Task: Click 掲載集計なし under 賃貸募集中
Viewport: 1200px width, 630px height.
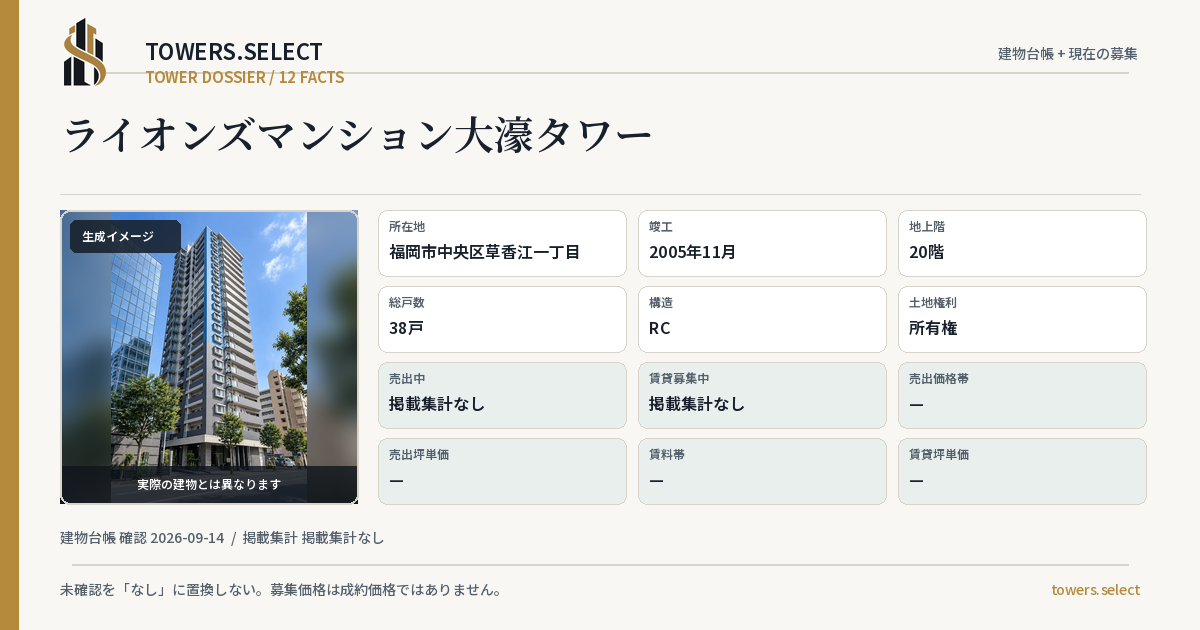Action: click(x=697, y=404)
